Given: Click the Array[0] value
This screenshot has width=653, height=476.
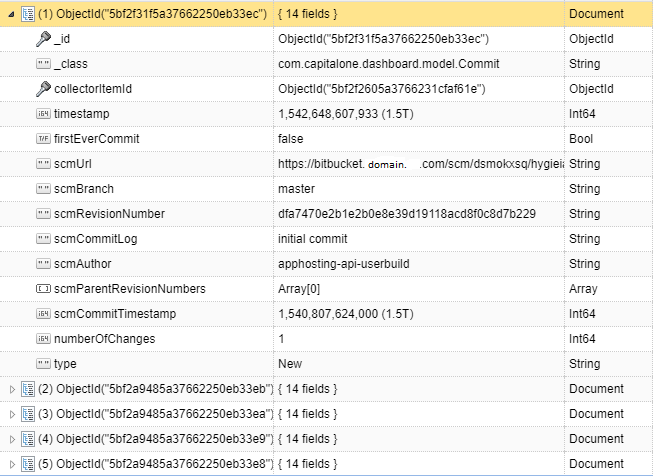Looking at the screenshot, I should point(299,289).
